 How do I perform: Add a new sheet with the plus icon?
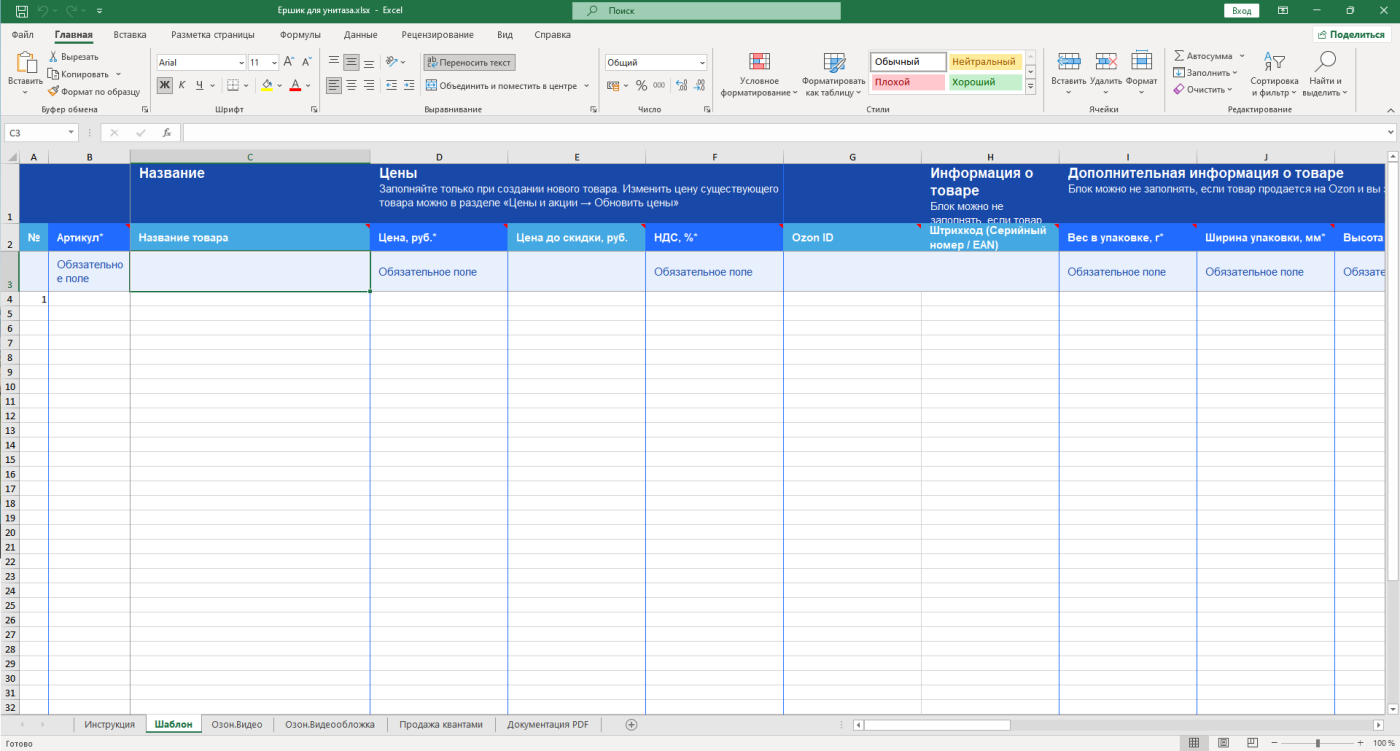click(x=631, y=724)
